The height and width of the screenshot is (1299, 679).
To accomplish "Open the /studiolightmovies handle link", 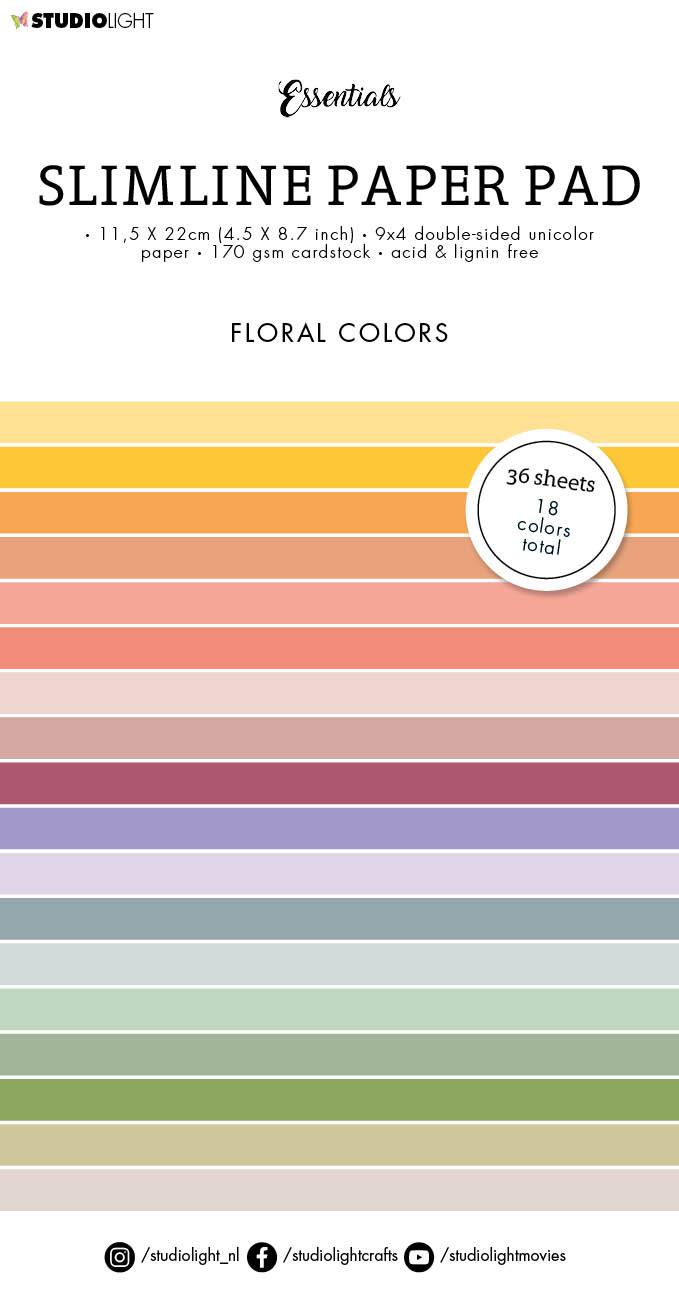I will 503,1256.
